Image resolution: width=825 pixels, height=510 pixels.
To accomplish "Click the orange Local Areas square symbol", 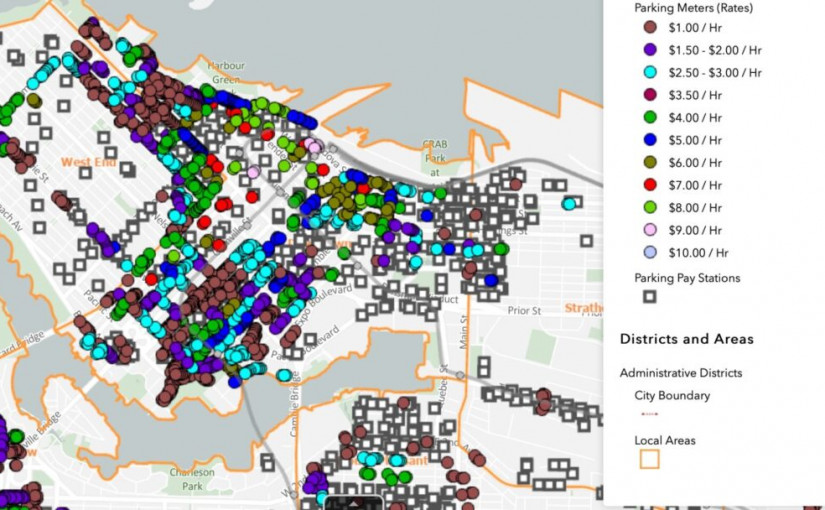I will click(650, 459).
